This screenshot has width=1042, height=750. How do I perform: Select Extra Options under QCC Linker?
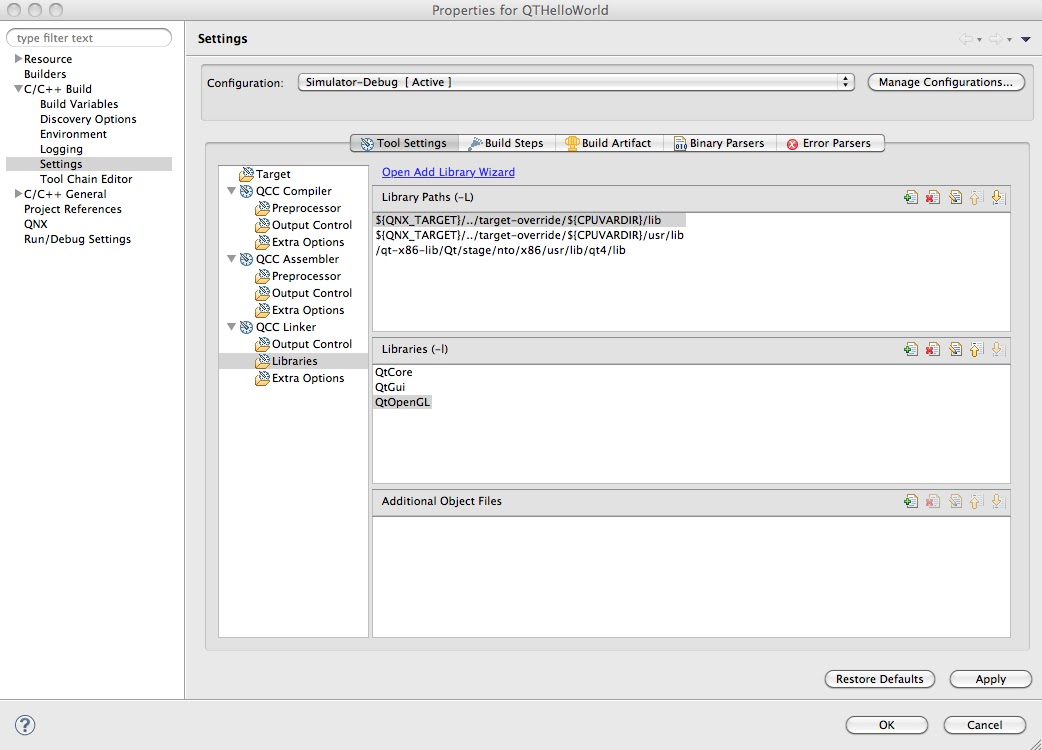(300, 378)
